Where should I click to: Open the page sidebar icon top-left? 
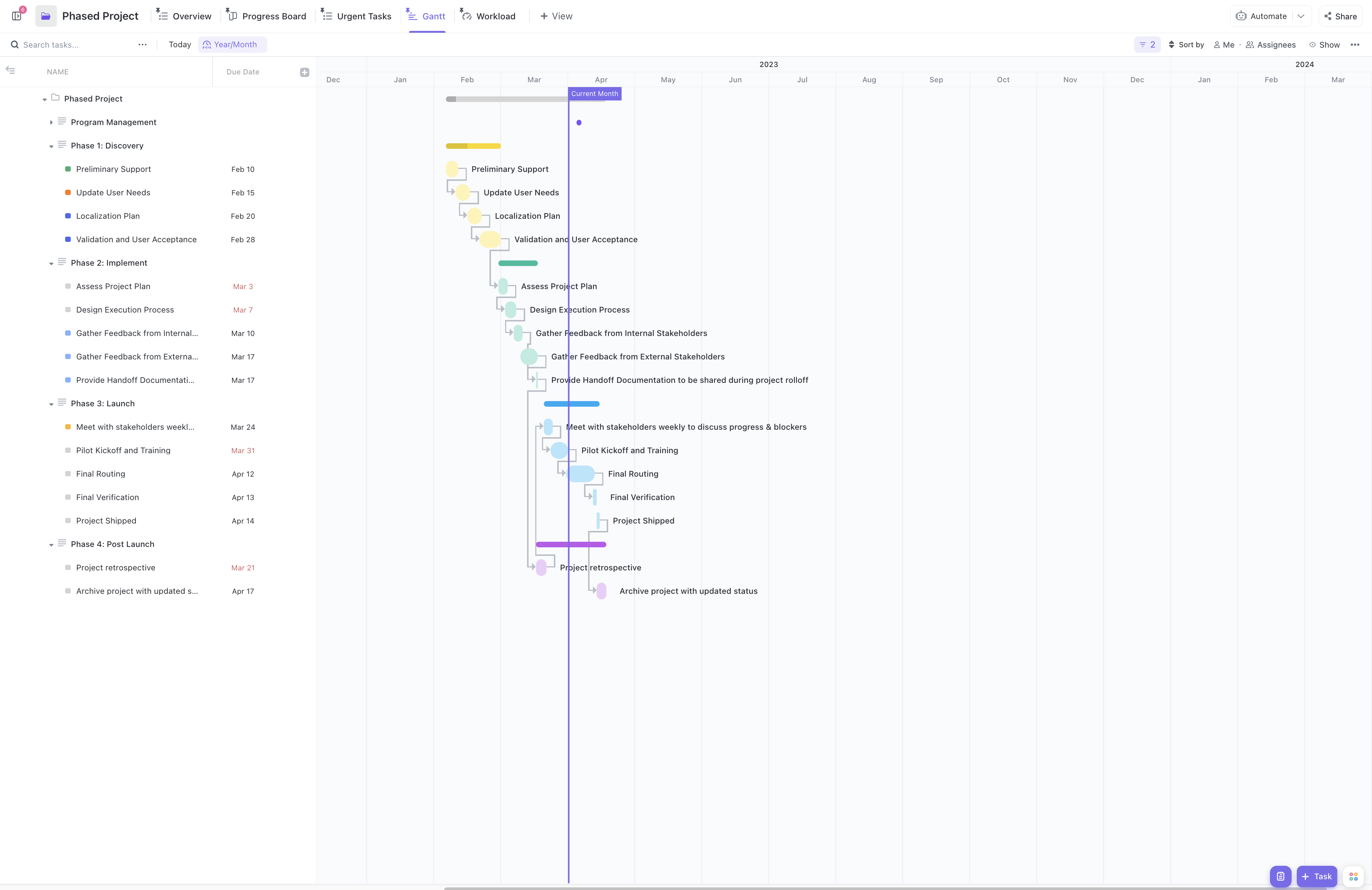17,16
